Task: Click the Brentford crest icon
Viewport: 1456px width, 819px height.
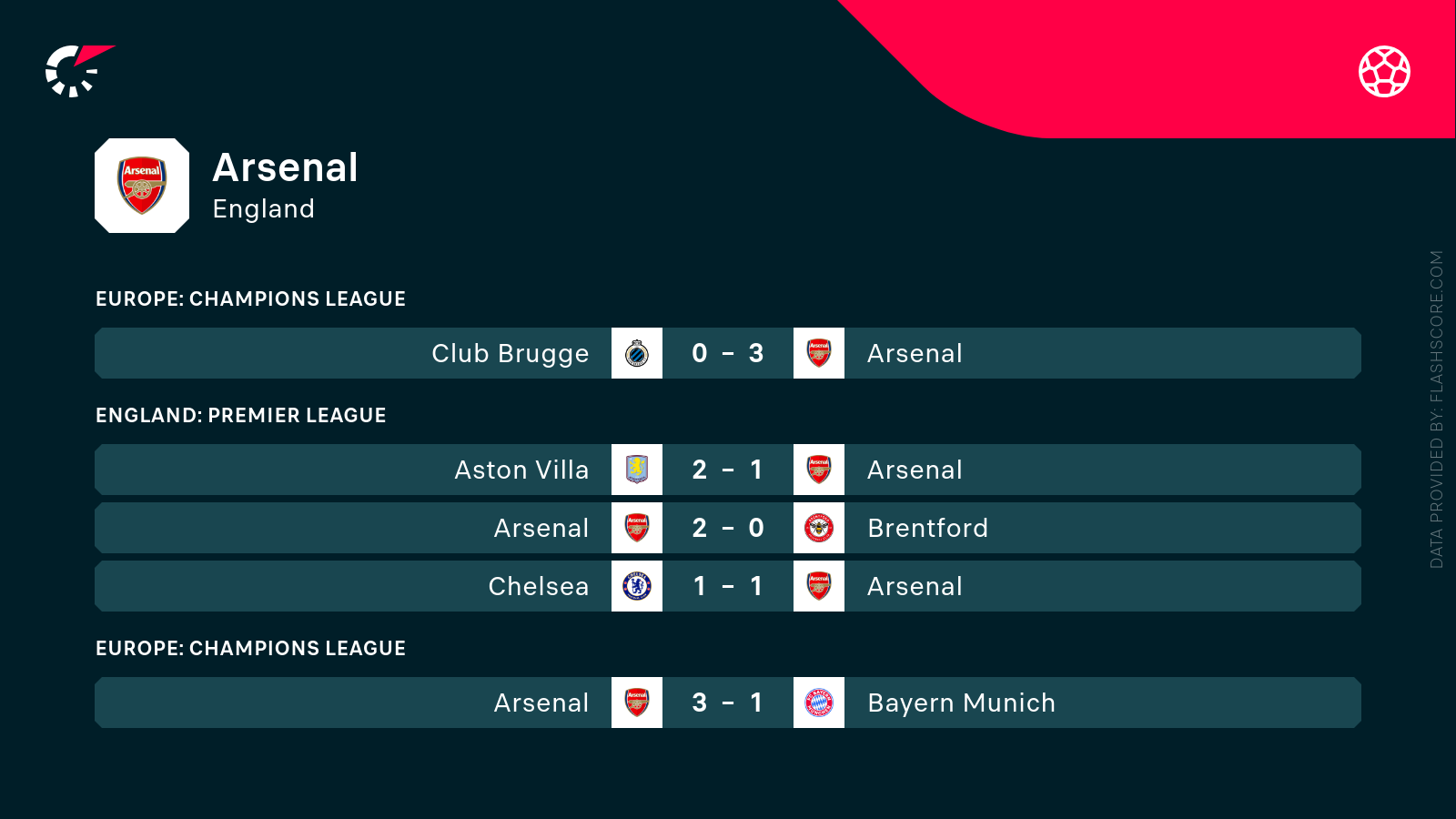Action: [x=819, y=528]
